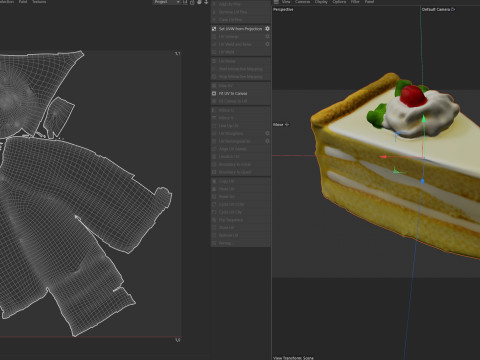The width and height of the screenshot is (480, 360).
Task: Open the Textures menu in UV editor
Action: coord(39,2)
